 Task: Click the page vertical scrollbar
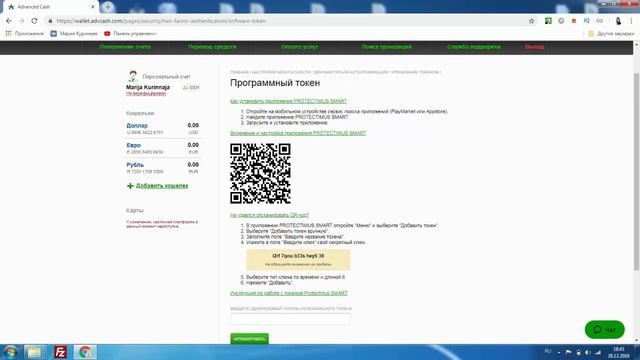(x=636, y=171)
